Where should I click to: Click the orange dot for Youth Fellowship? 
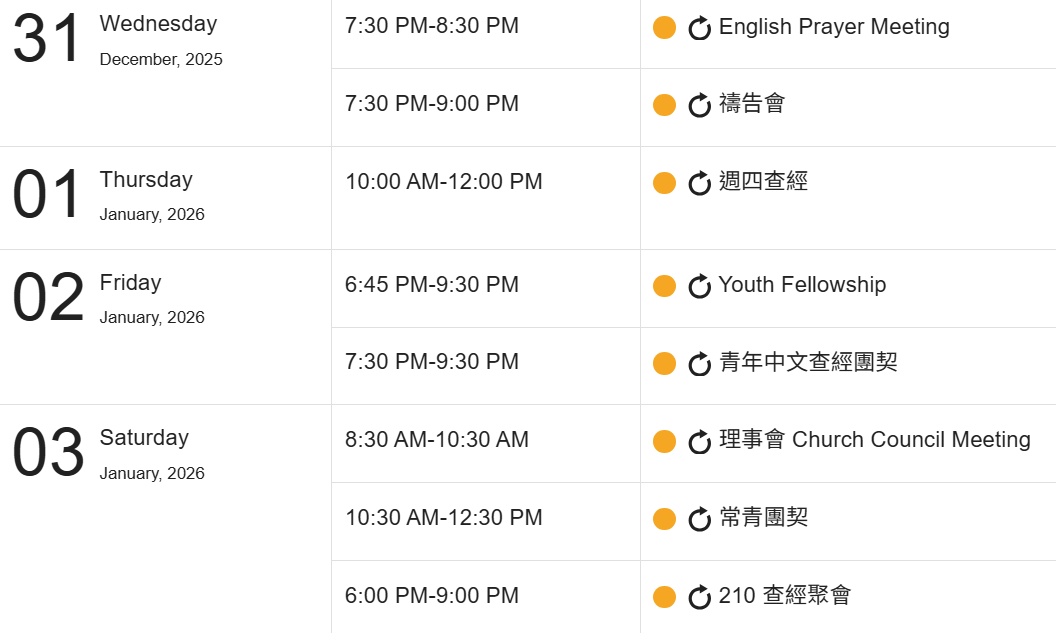[x=664, y=286]
